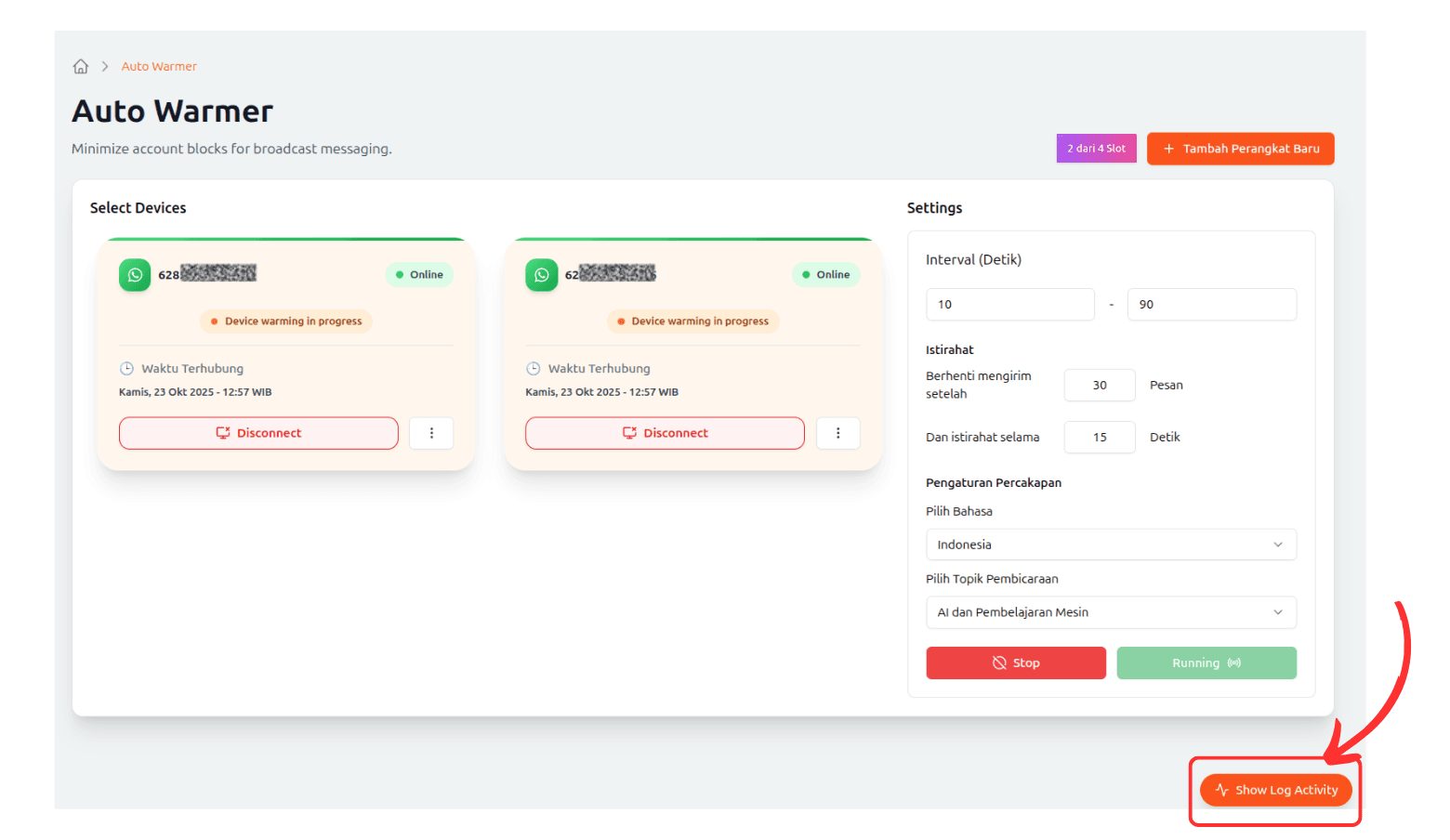
Task: Expand the Pilih Bahasa dropdown
Action: 1110,545
